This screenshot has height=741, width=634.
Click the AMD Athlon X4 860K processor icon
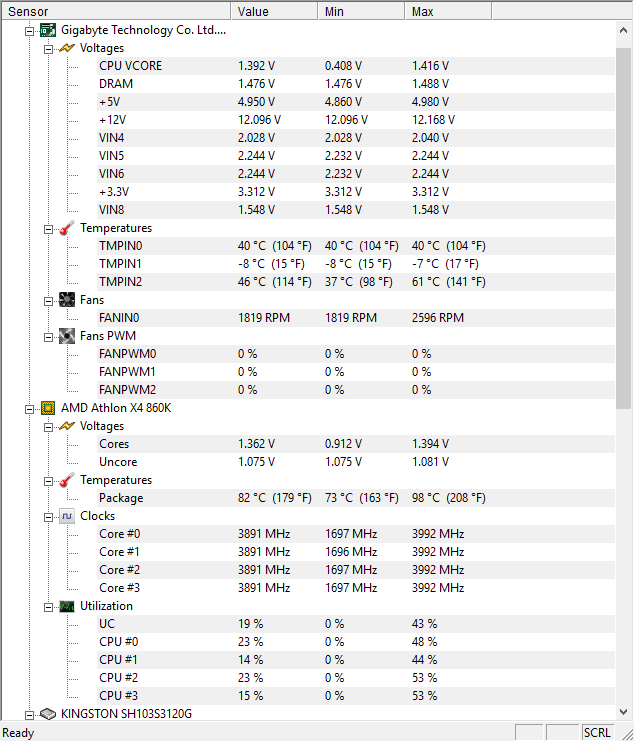tap(48, 408)
